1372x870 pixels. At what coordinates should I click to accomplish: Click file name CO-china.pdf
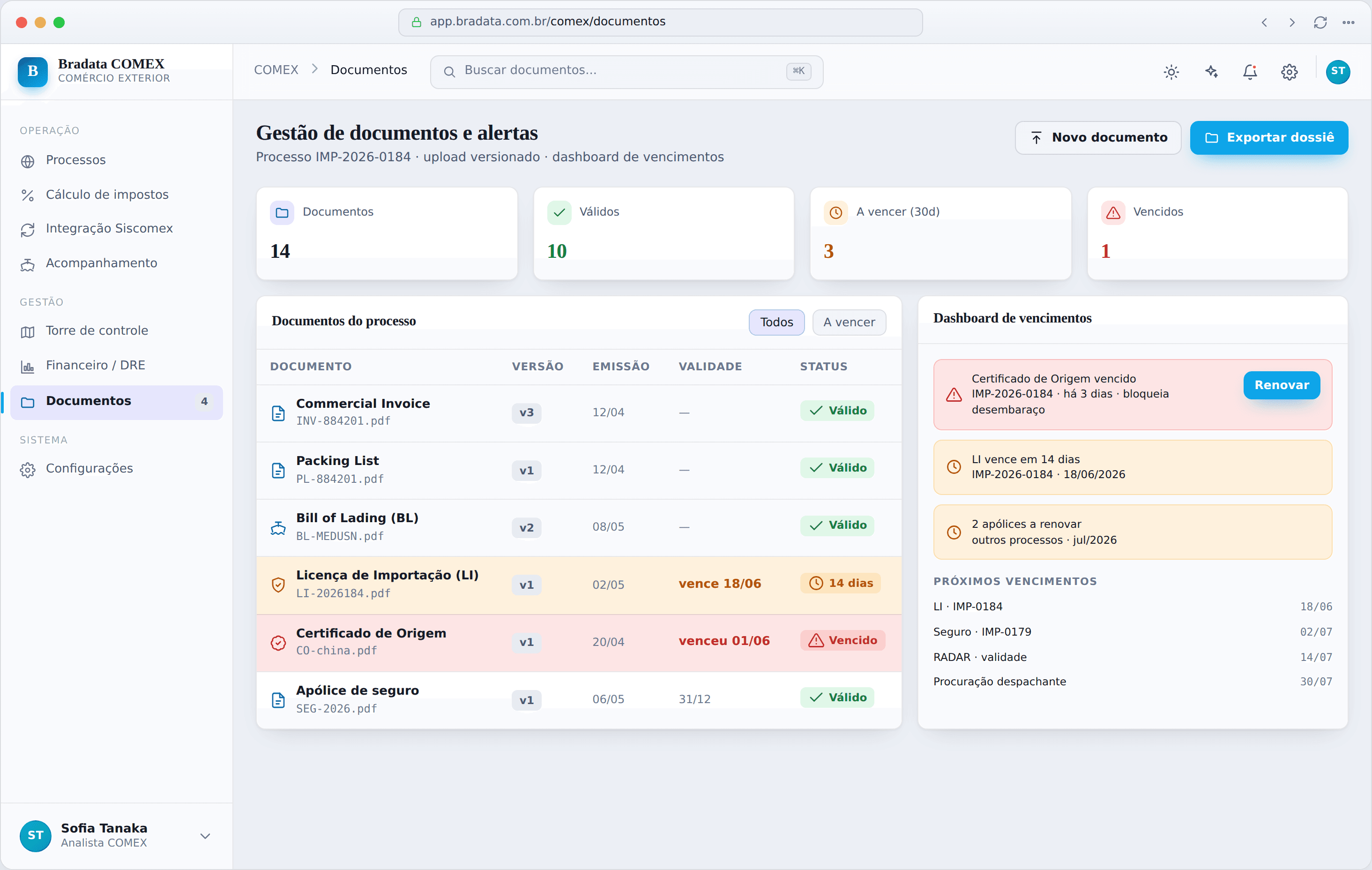click(x=336, y=651)
